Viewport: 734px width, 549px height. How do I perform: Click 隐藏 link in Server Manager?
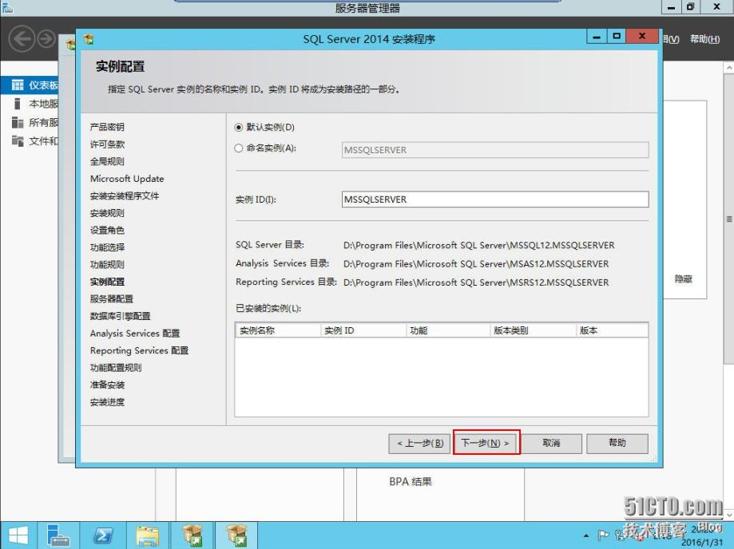(683, 279)
